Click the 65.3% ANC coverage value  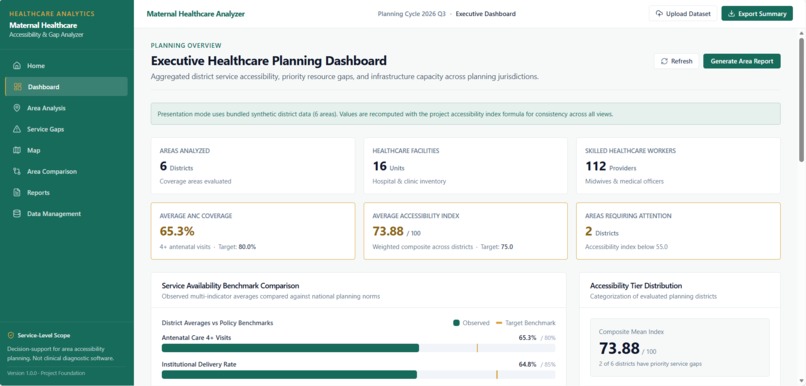pyautogui.click(x=177, y=231)
